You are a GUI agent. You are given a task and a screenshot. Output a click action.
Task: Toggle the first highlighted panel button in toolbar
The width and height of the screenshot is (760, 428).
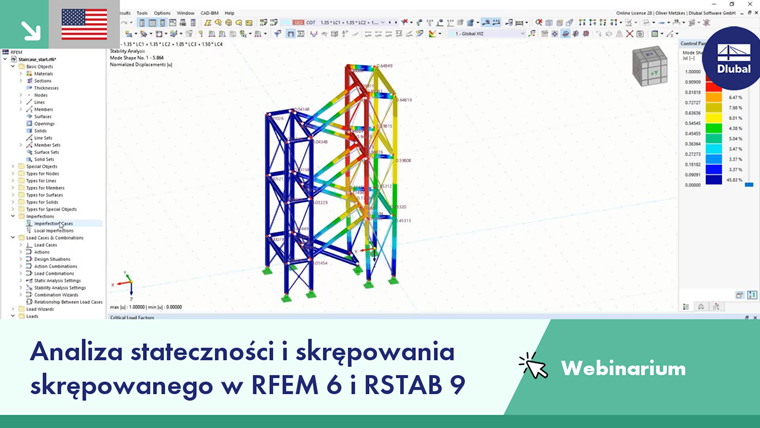point(142,22)
